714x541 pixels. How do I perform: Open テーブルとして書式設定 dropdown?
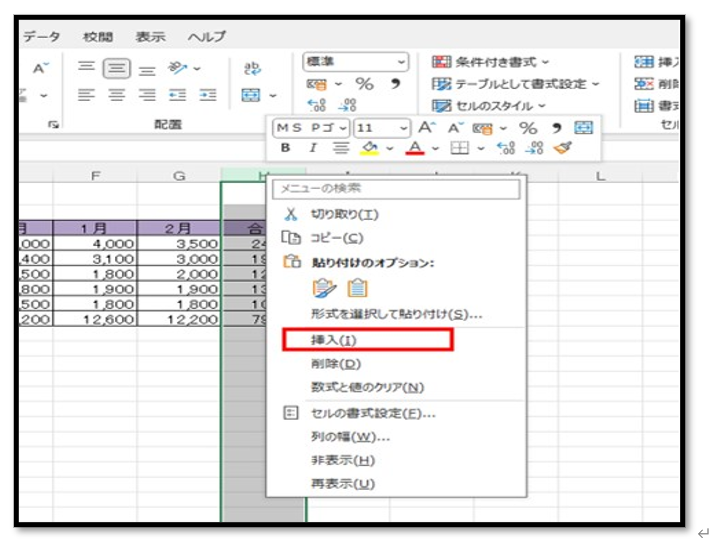pos(515,84)
